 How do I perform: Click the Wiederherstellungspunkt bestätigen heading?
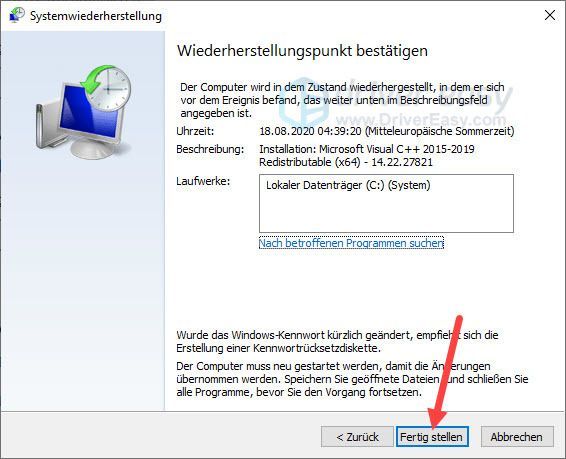point(302,51)
